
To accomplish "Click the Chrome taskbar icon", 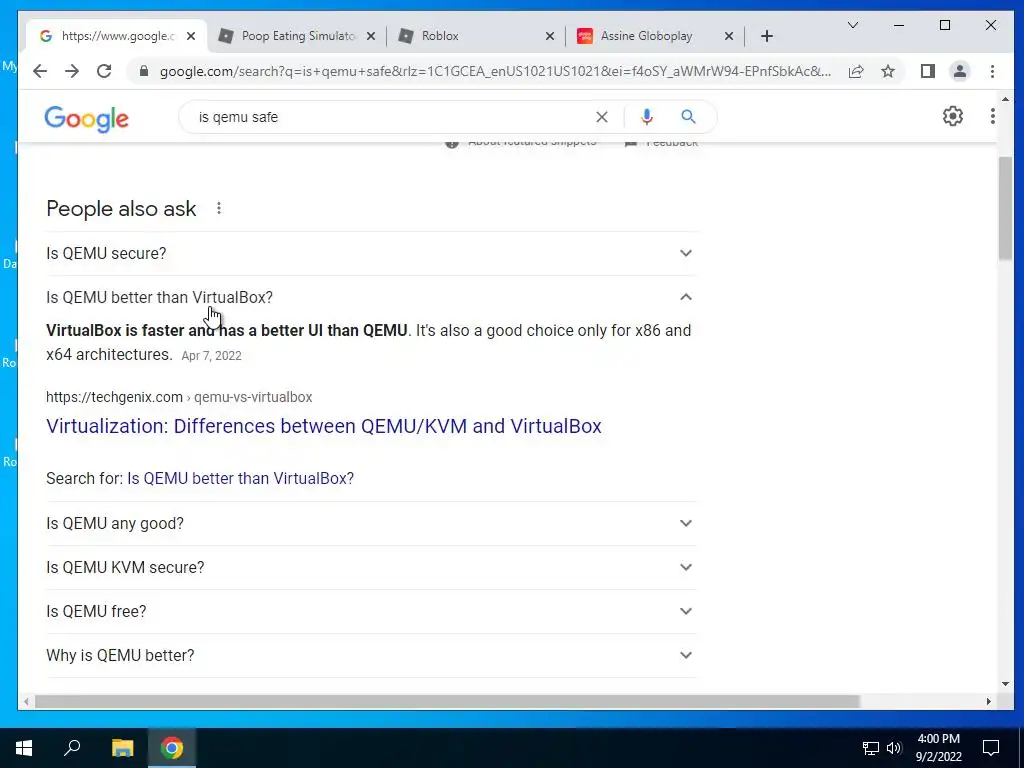I will pos(172,748).
